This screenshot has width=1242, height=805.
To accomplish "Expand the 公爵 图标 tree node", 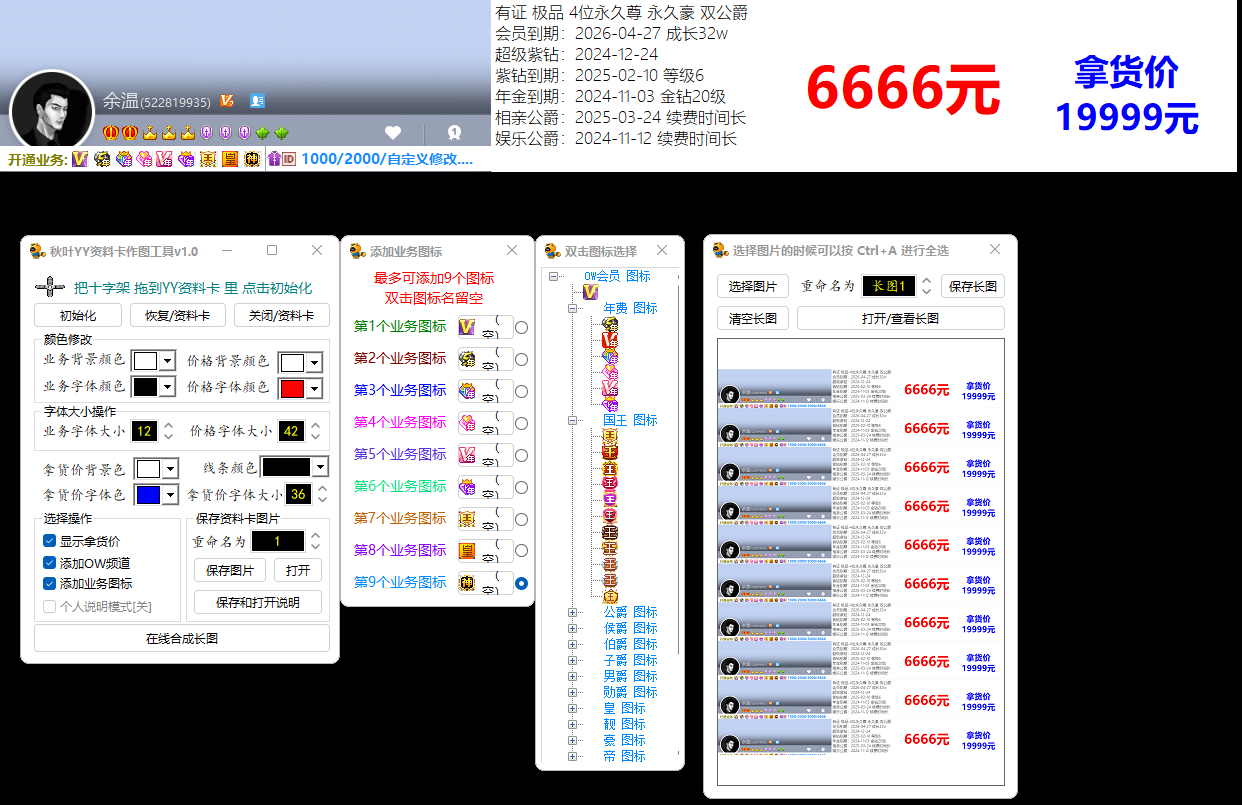I will pos(573,612).
